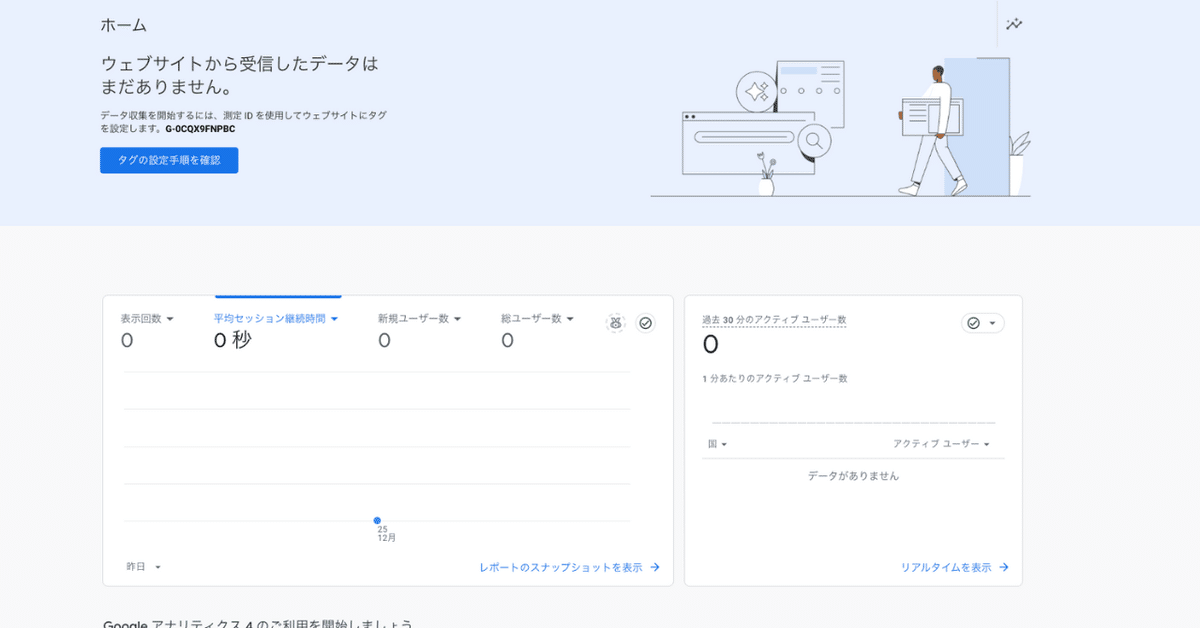Click the ホーム page title
The width and height of the screenshot is (1200, 628).
[x=124, y=26]
